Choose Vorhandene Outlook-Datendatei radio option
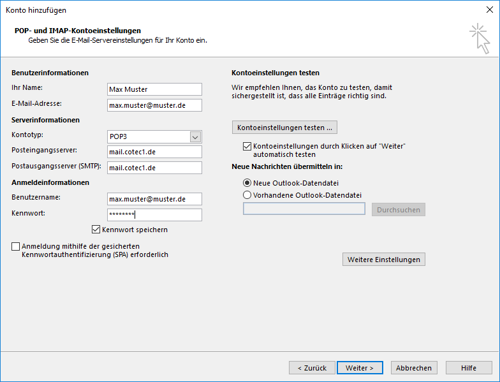This screenshot has height=382, width=500. 247,195
